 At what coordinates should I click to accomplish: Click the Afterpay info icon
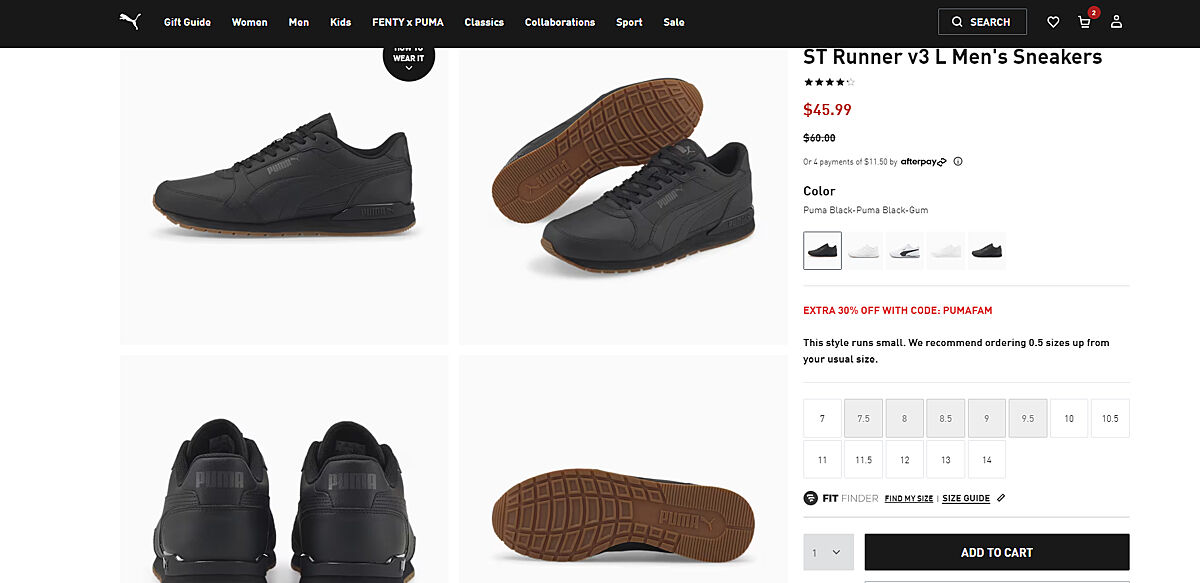click(x=958, y=161)
